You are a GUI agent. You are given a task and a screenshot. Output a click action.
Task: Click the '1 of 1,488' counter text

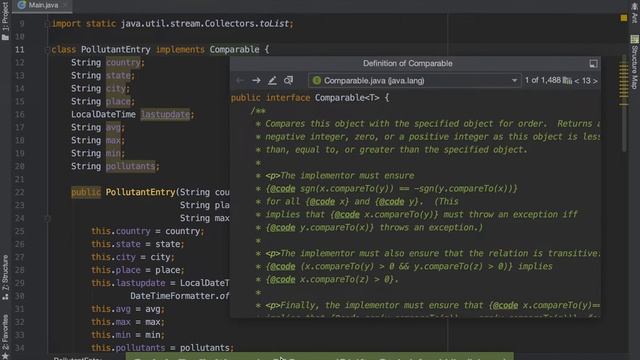543,80
